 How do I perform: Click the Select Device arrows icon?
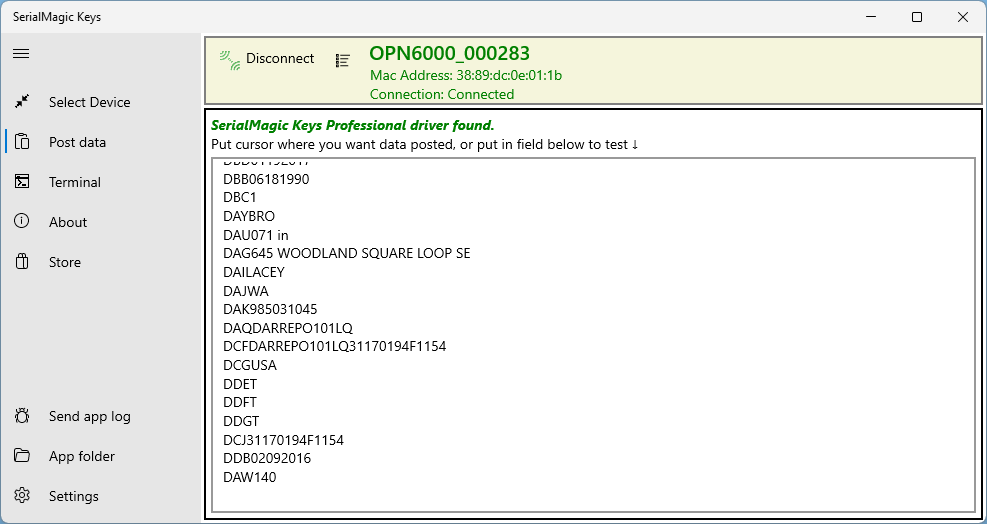point(22,101)
